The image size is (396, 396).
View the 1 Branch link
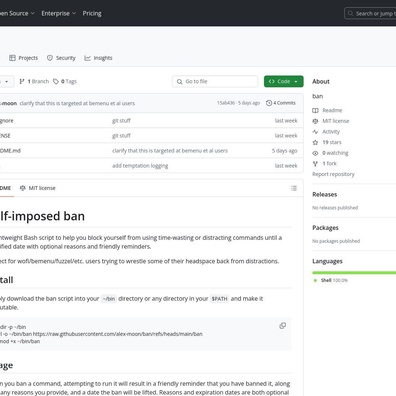click(x=34, y=81)
